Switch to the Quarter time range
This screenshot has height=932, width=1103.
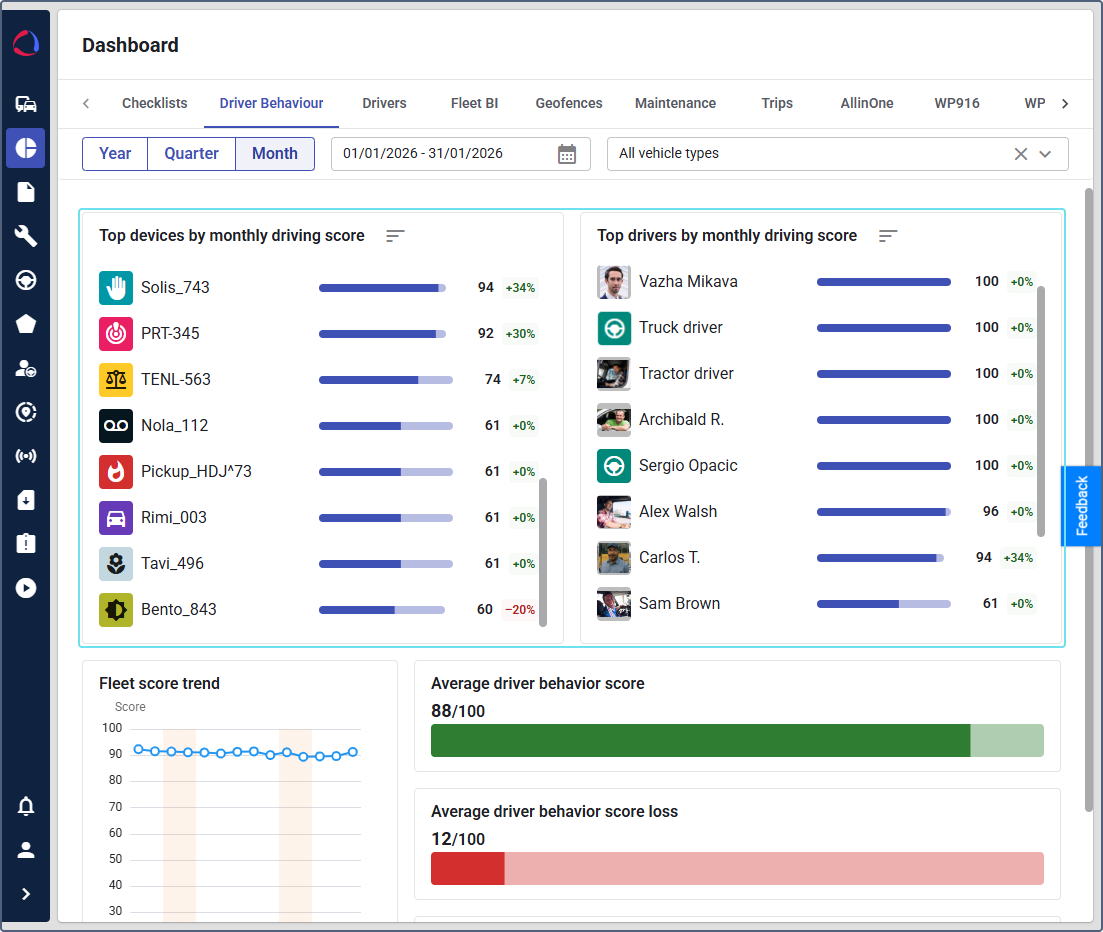tap(191, 153)
